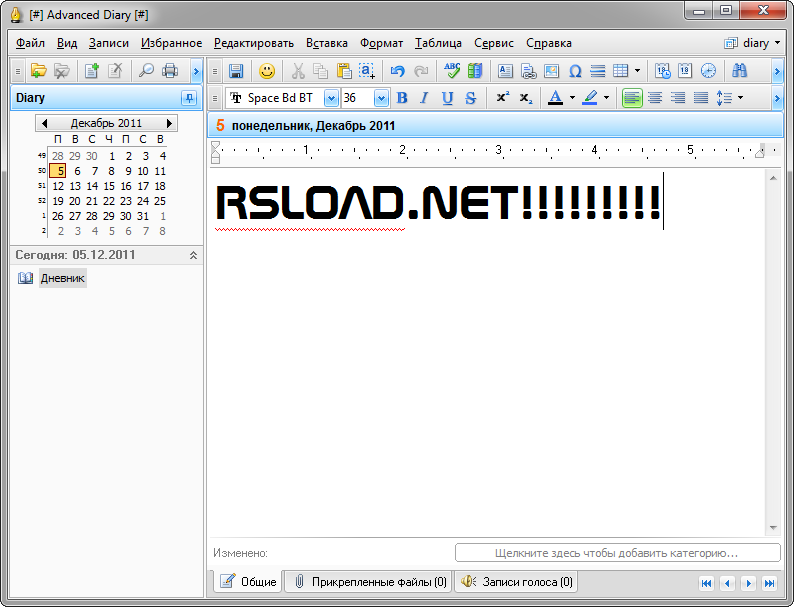Open the Файл menu
Image resolution: width=794 pixels, height=607 pixels.
click(30, 43)
